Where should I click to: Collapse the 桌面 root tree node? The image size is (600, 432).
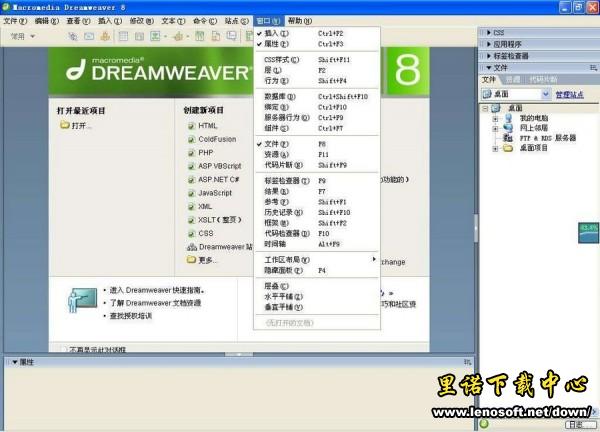point(485,109)
